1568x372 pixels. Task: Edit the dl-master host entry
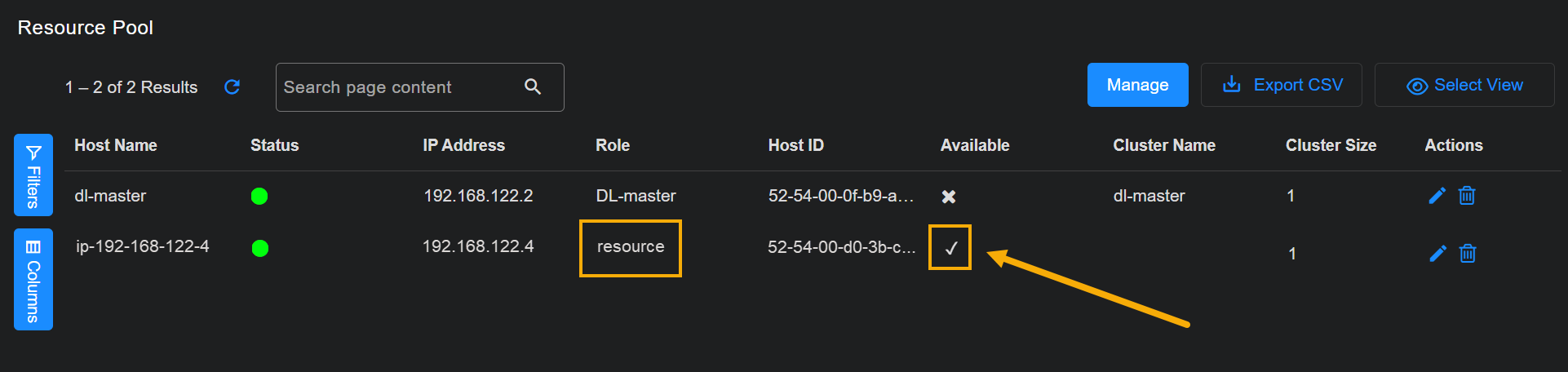[x=1437, y=196]
